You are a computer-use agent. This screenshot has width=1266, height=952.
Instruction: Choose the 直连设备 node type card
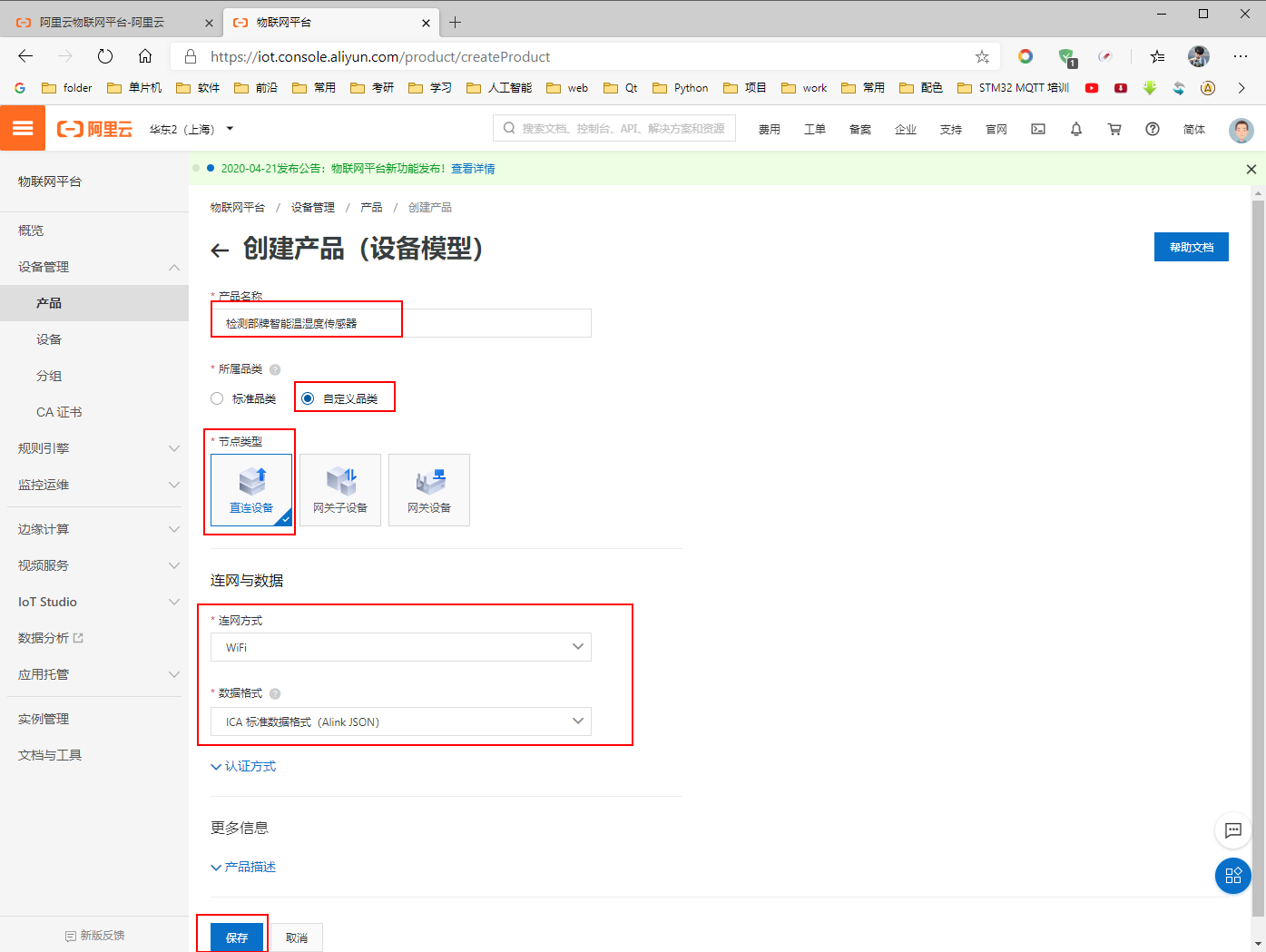(251, 490)
